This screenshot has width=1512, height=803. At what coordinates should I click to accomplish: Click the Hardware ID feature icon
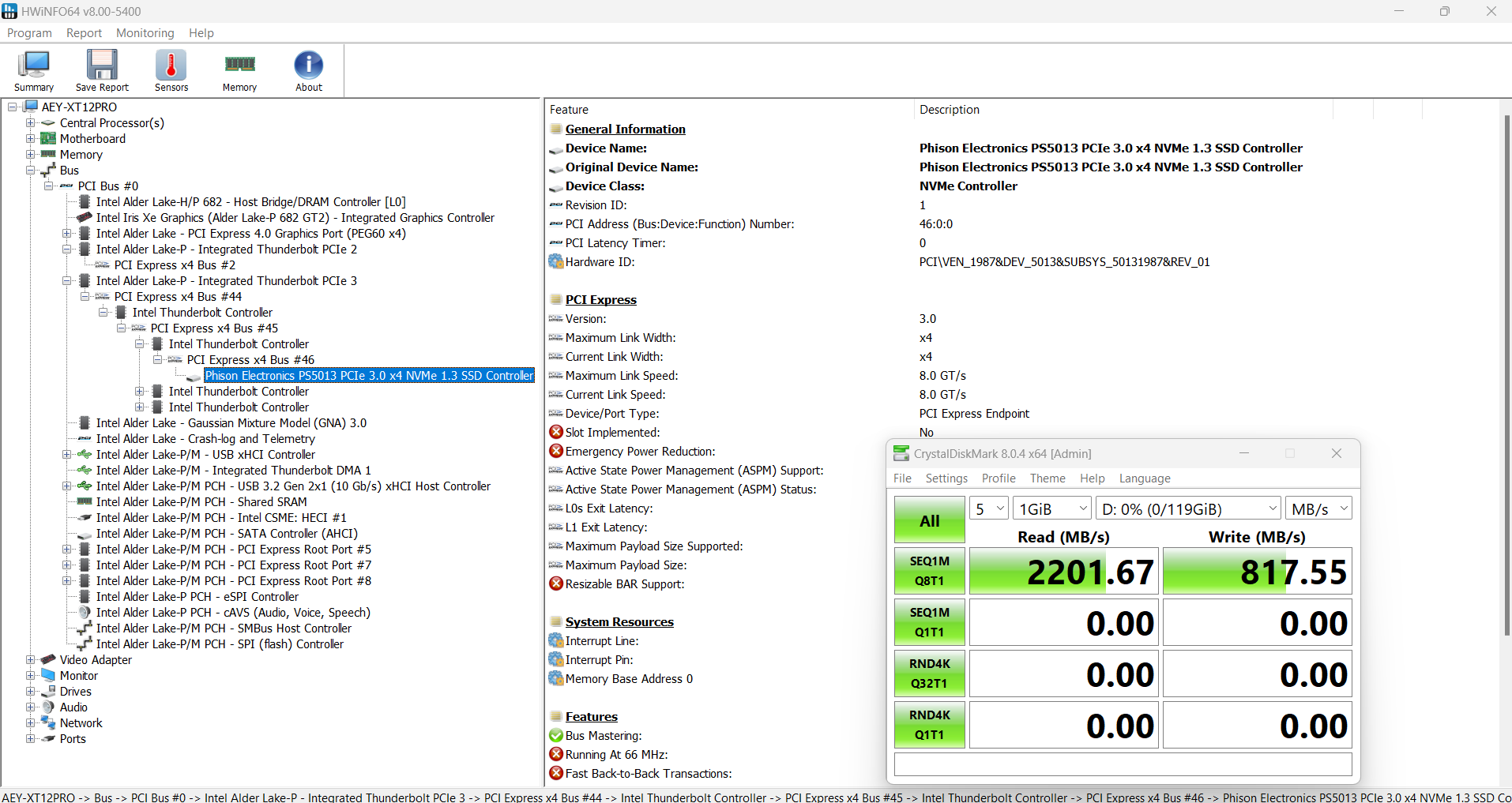(x=556, y=262)
